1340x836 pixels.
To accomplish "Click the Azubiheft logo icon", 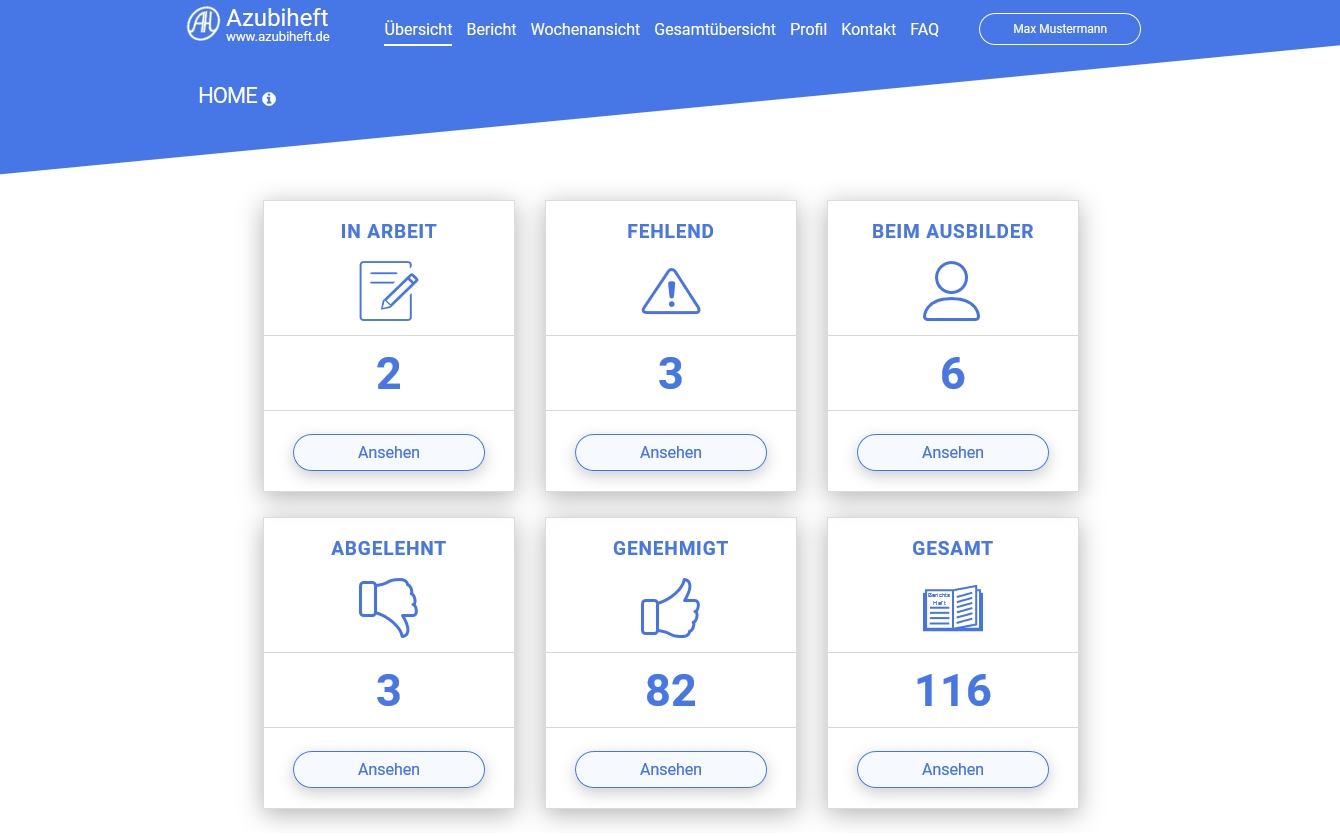I will 203,24.
